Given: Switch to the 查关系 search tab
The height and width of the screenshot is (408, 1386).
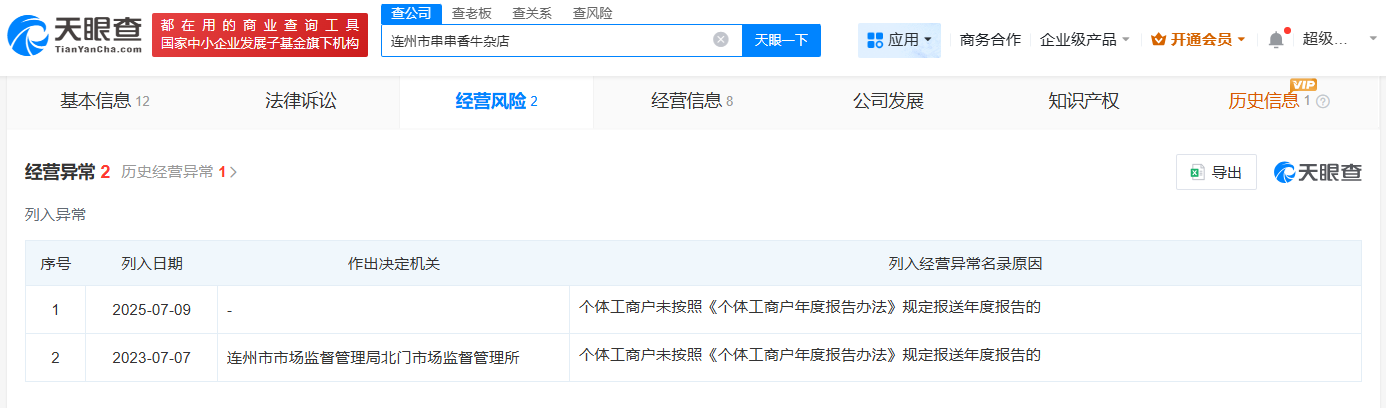Looking at the screenshot, I should point(531,13).
